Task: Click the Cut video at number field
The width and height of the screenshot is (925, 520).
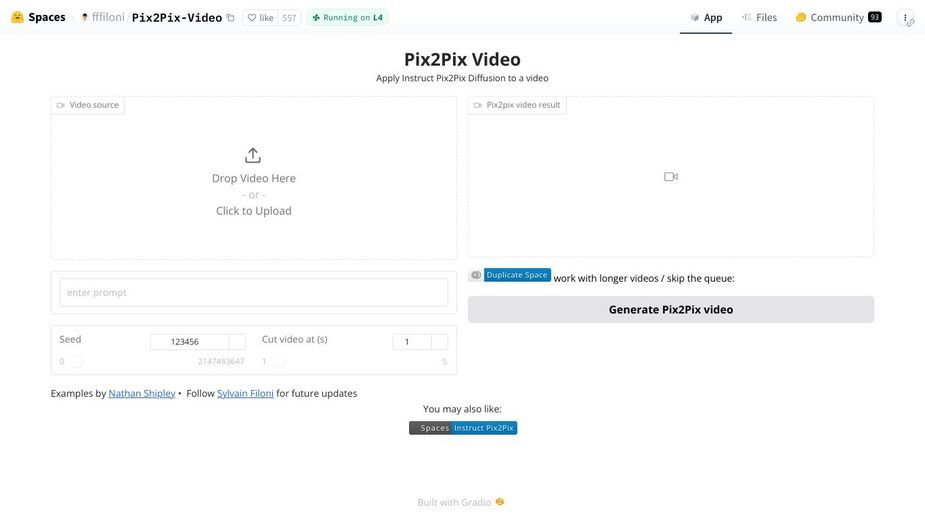Action: [412, 342]
